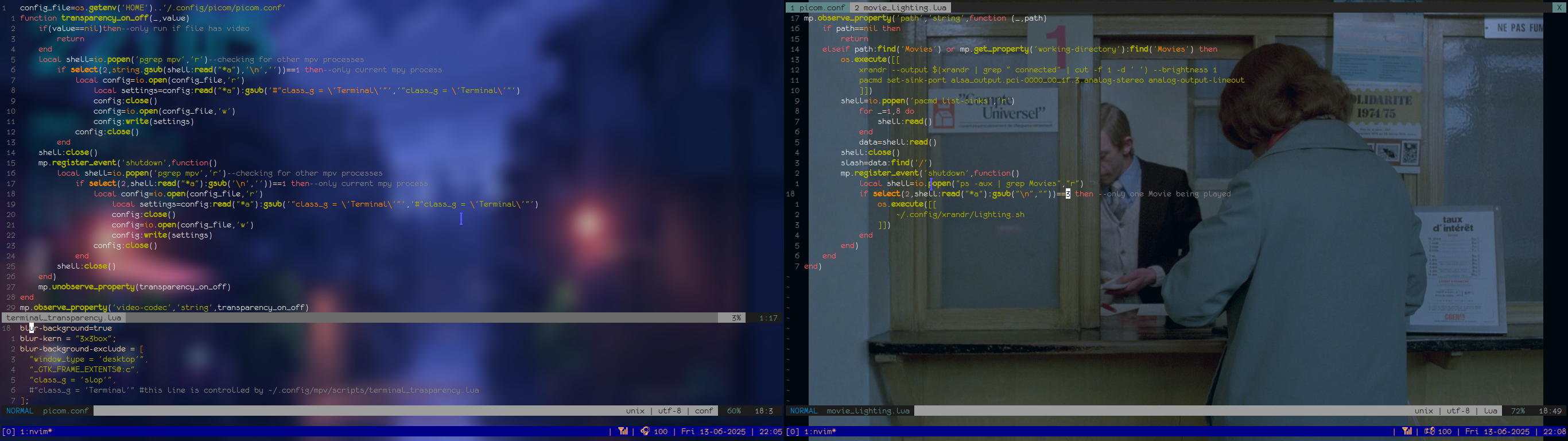The width and height of the screenshot is (1568, 441).
Task: Click the elseif path:find('Movies') line
Action: (1019, 49)
